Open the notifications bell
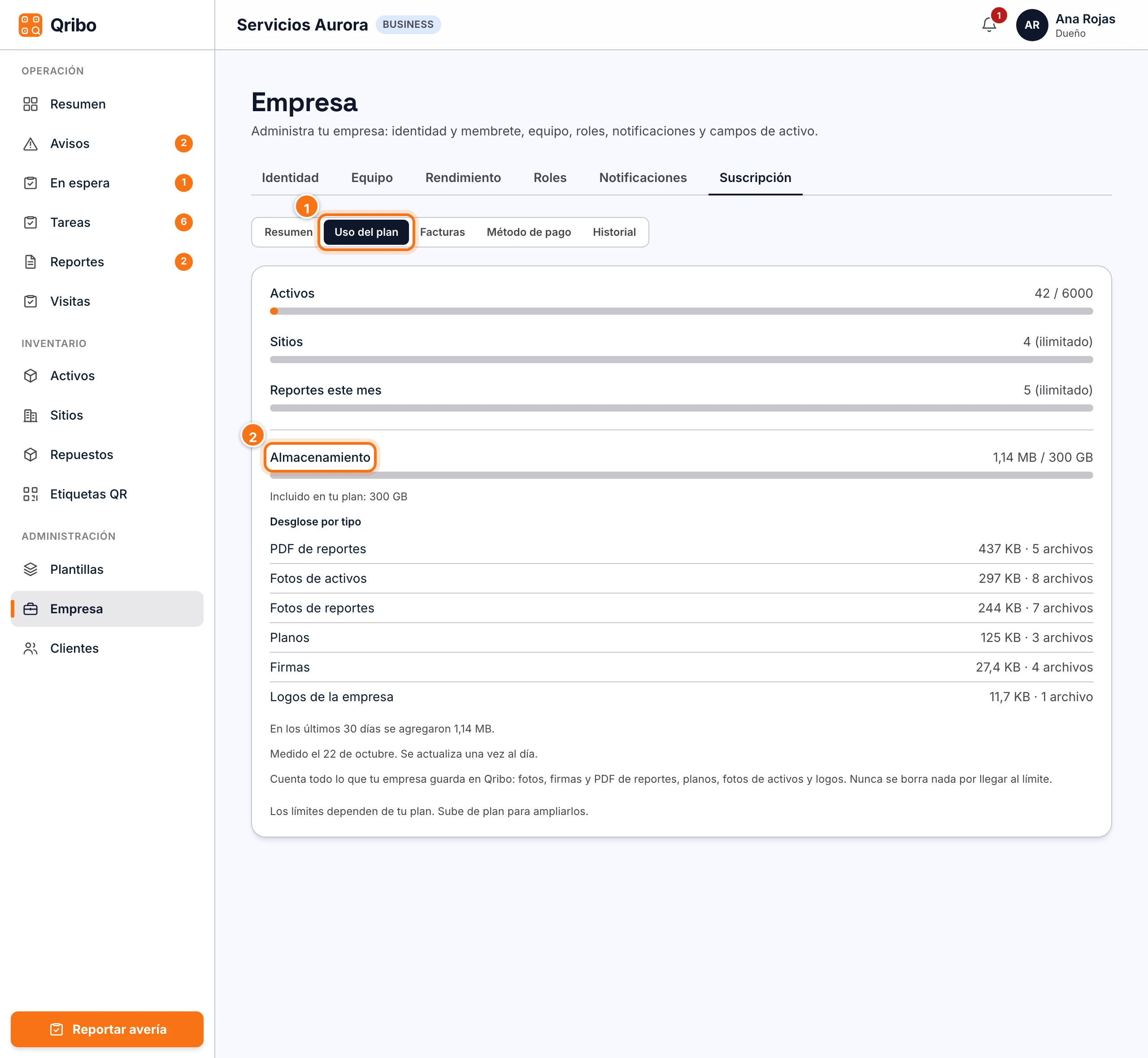 (989, 25)
